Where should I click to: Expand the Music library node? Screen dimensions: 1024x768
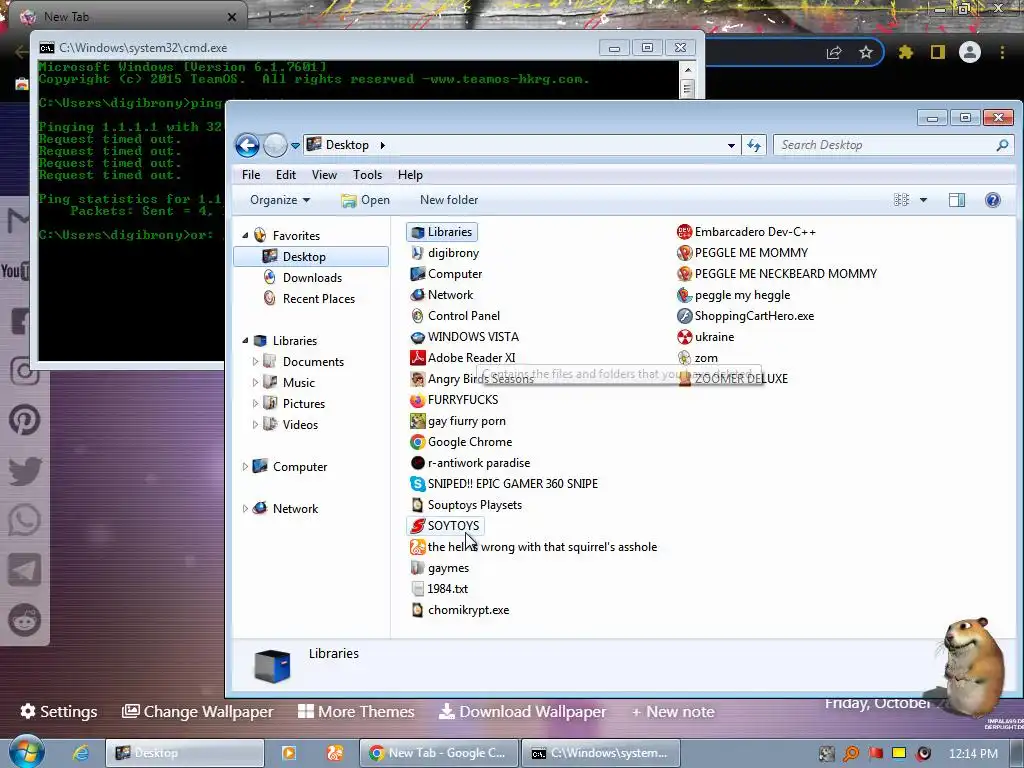click(x=255, y=382)
